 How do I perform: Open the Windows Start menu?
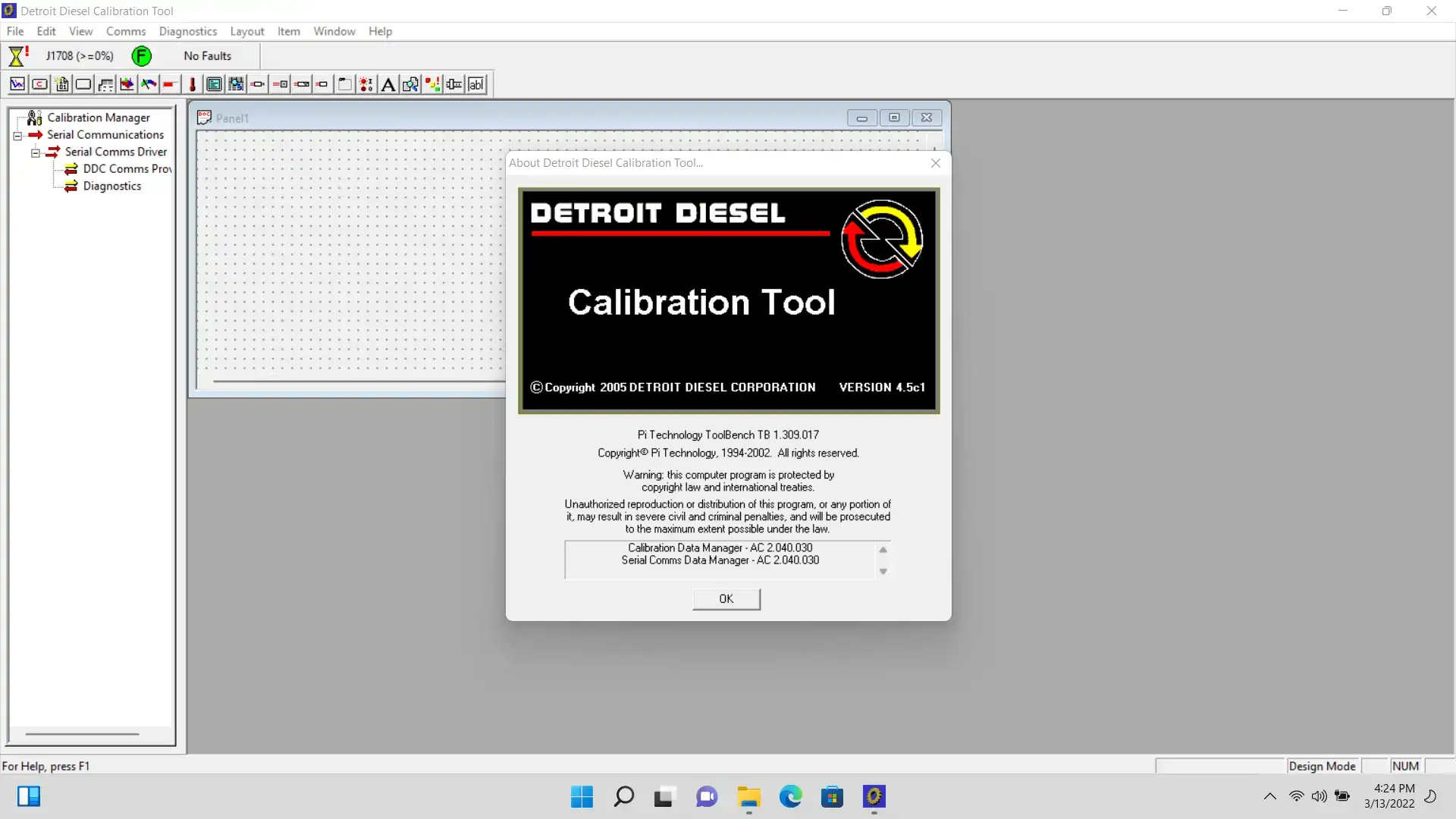(x=582, y=797)
